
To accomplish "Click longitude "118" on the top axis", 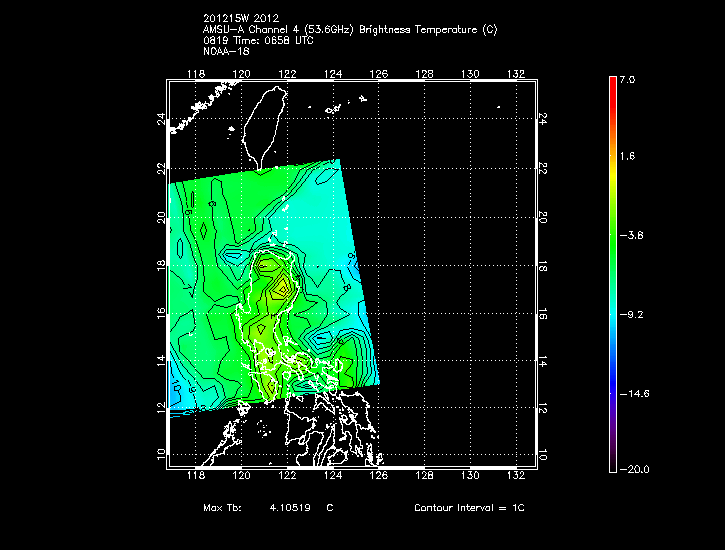I will point(196,74).
